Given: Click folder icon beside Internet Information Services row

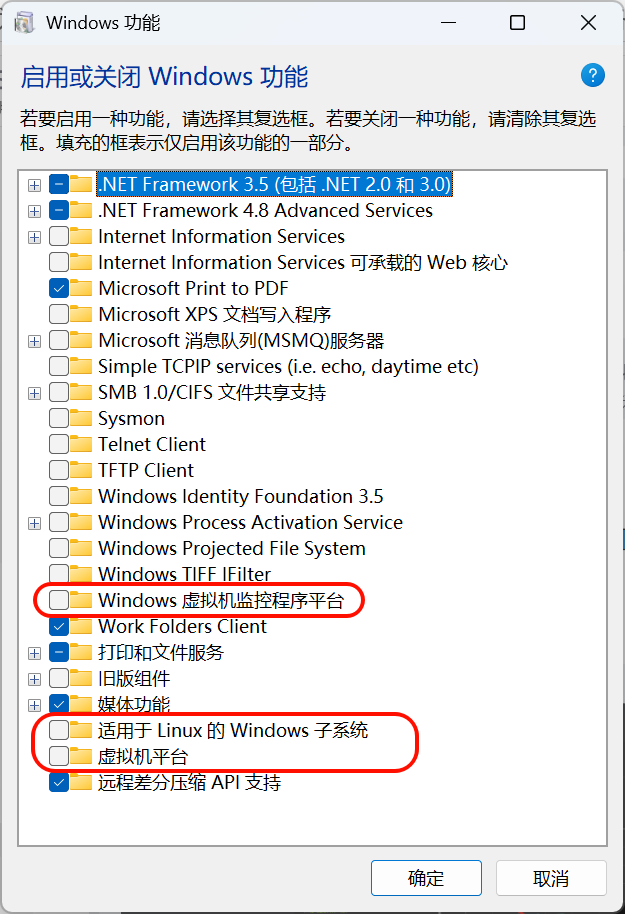Looking at the screenshot, I should tap(81, 236).
